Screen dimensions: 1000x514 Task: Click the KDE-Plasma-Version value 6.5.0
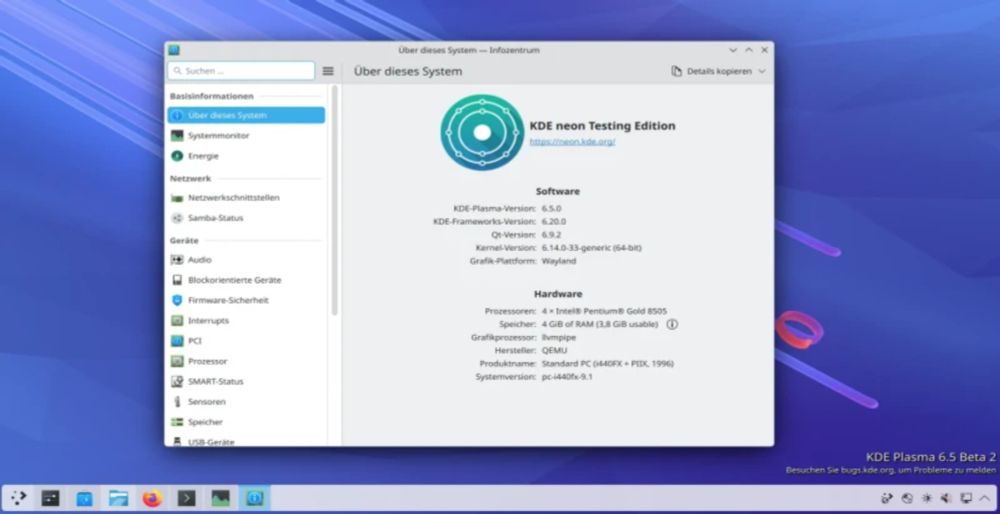click(551, 209)
